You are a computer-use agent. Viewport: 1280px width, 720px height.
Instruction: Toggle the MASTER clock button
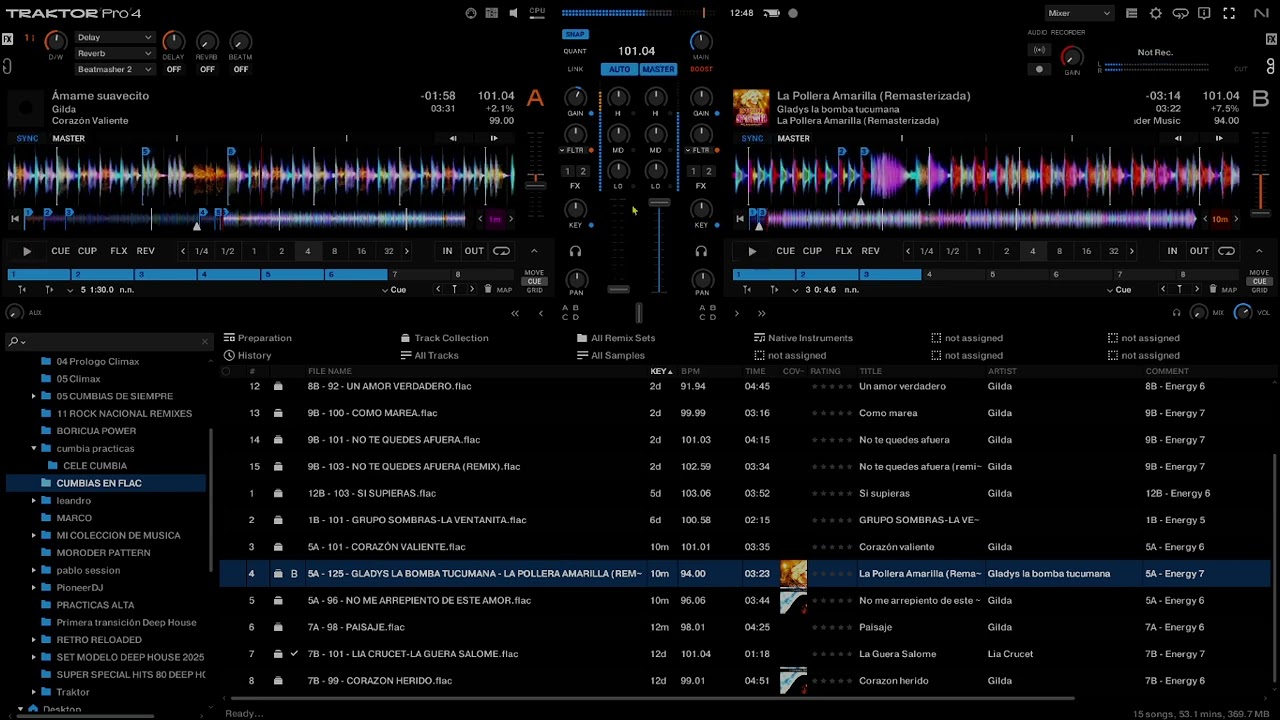(658, 69)
